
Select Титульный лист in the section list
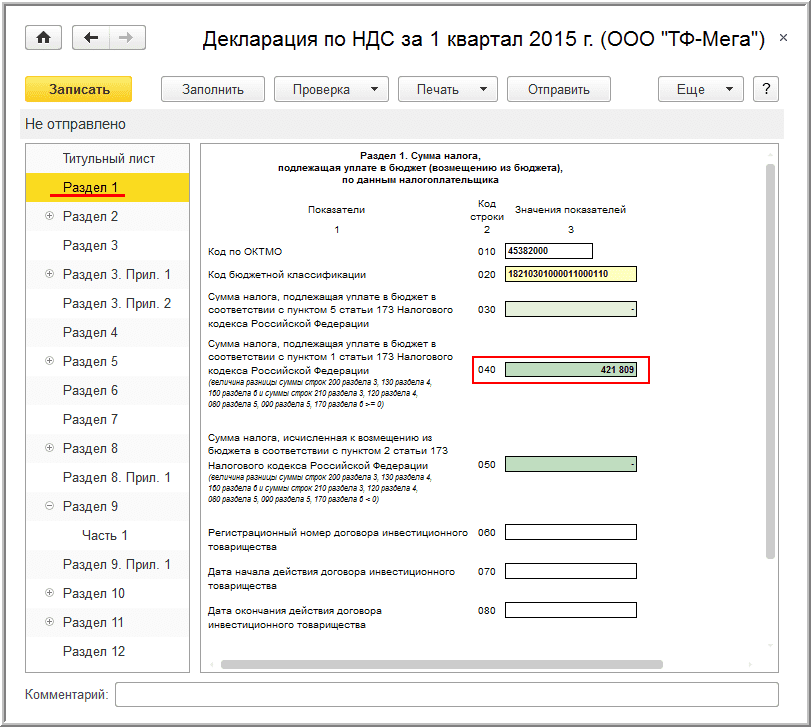109,158
